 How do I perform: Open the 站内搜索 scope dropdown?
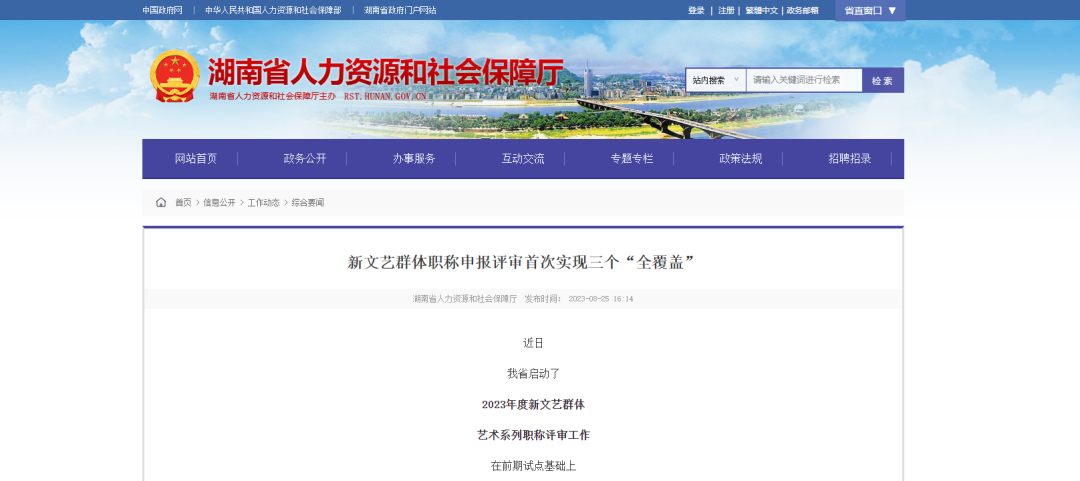[715, 80]
